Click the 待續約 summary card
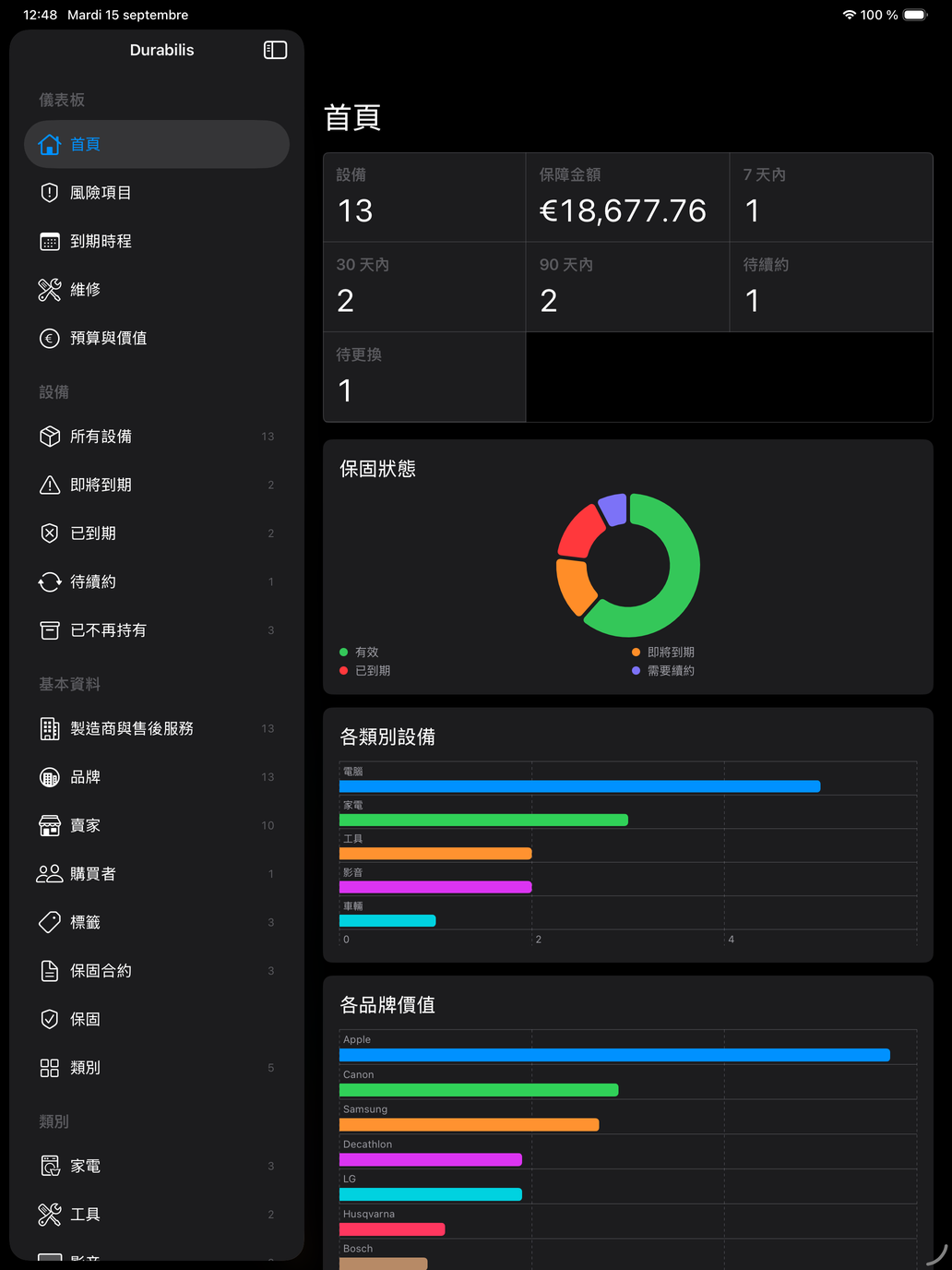Viewport: 952px width, 1270px height. point(831,287)
